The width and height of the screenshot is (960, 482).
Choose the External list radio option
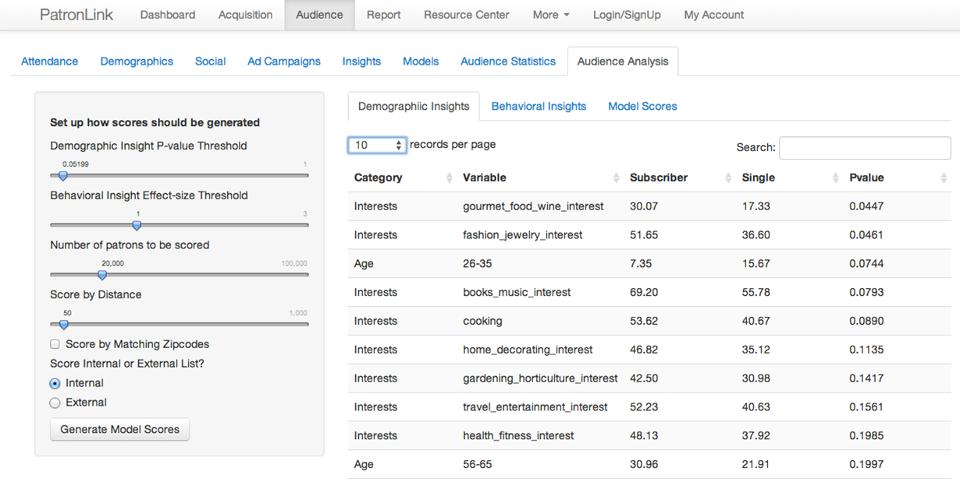point(55,402)
